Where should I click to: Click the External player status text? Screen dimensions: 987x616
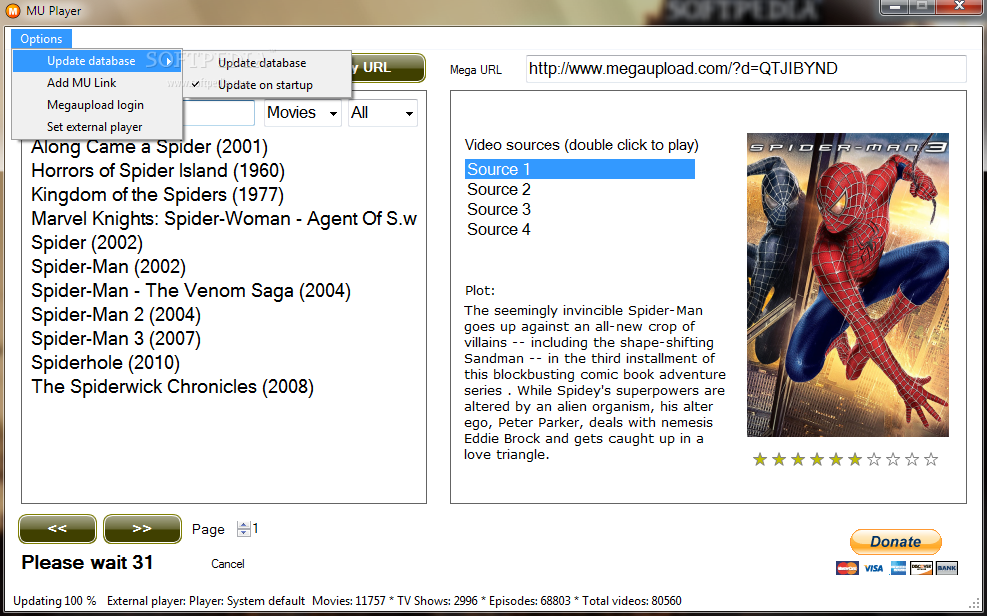tap(206, 601)
